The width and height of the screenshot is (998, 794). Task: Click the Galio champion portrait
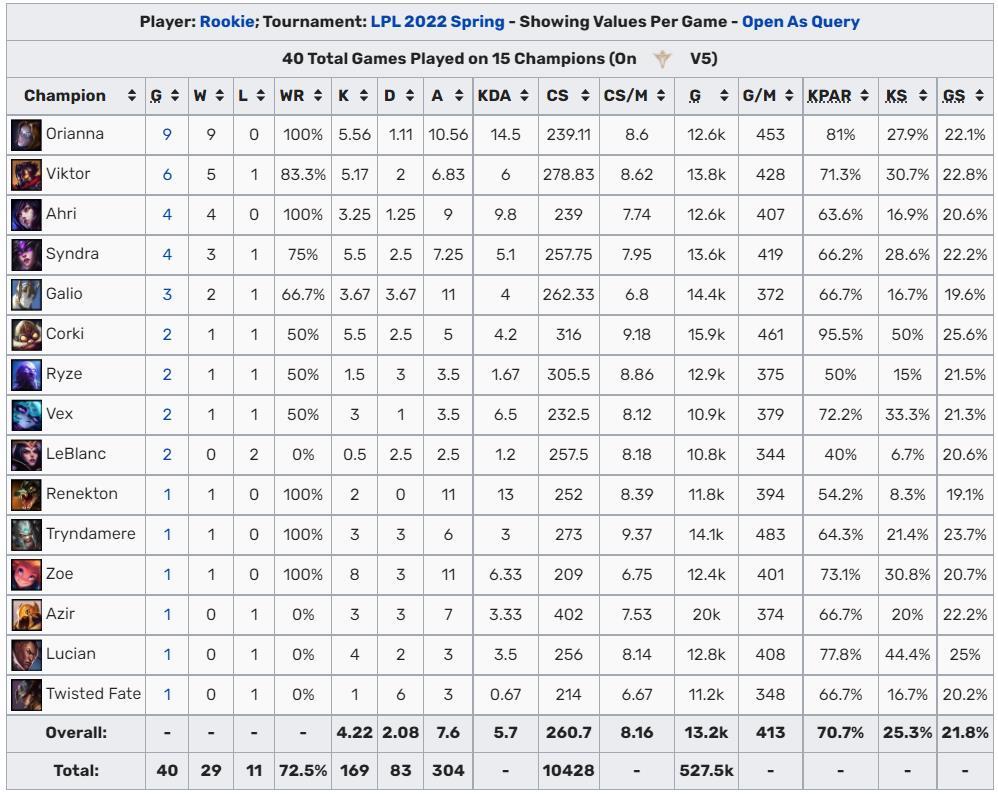[26, 294]
